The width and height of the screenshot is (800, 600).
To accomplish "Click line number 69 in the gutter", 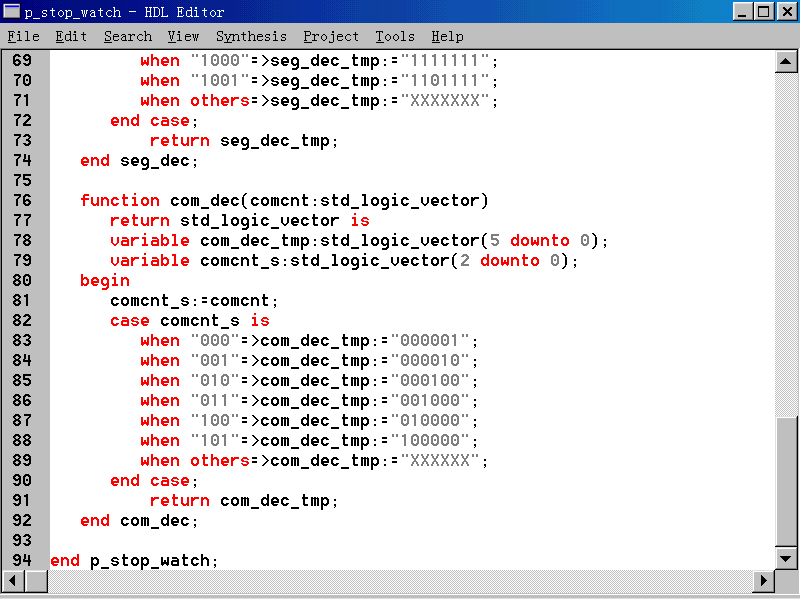I will pyautogui.click(x=22, y=60).
